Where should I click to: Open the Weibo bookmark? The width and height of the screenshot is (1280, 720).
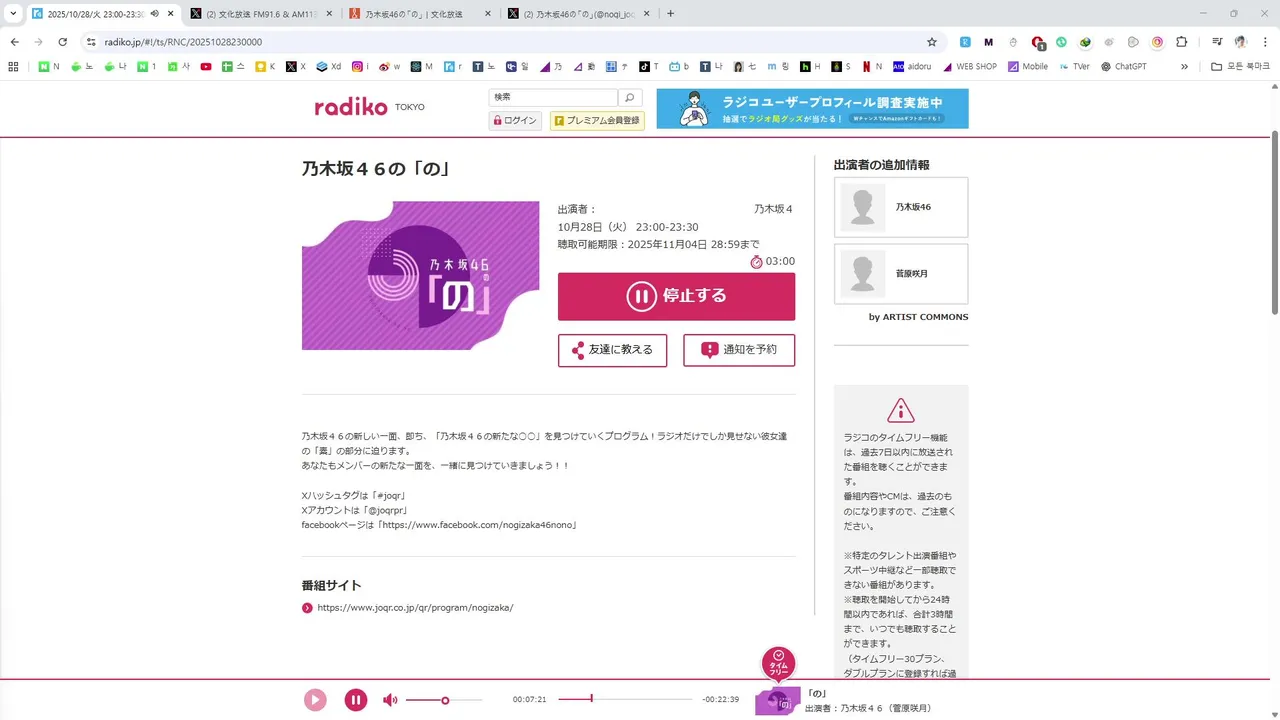(x=391, y=67)
